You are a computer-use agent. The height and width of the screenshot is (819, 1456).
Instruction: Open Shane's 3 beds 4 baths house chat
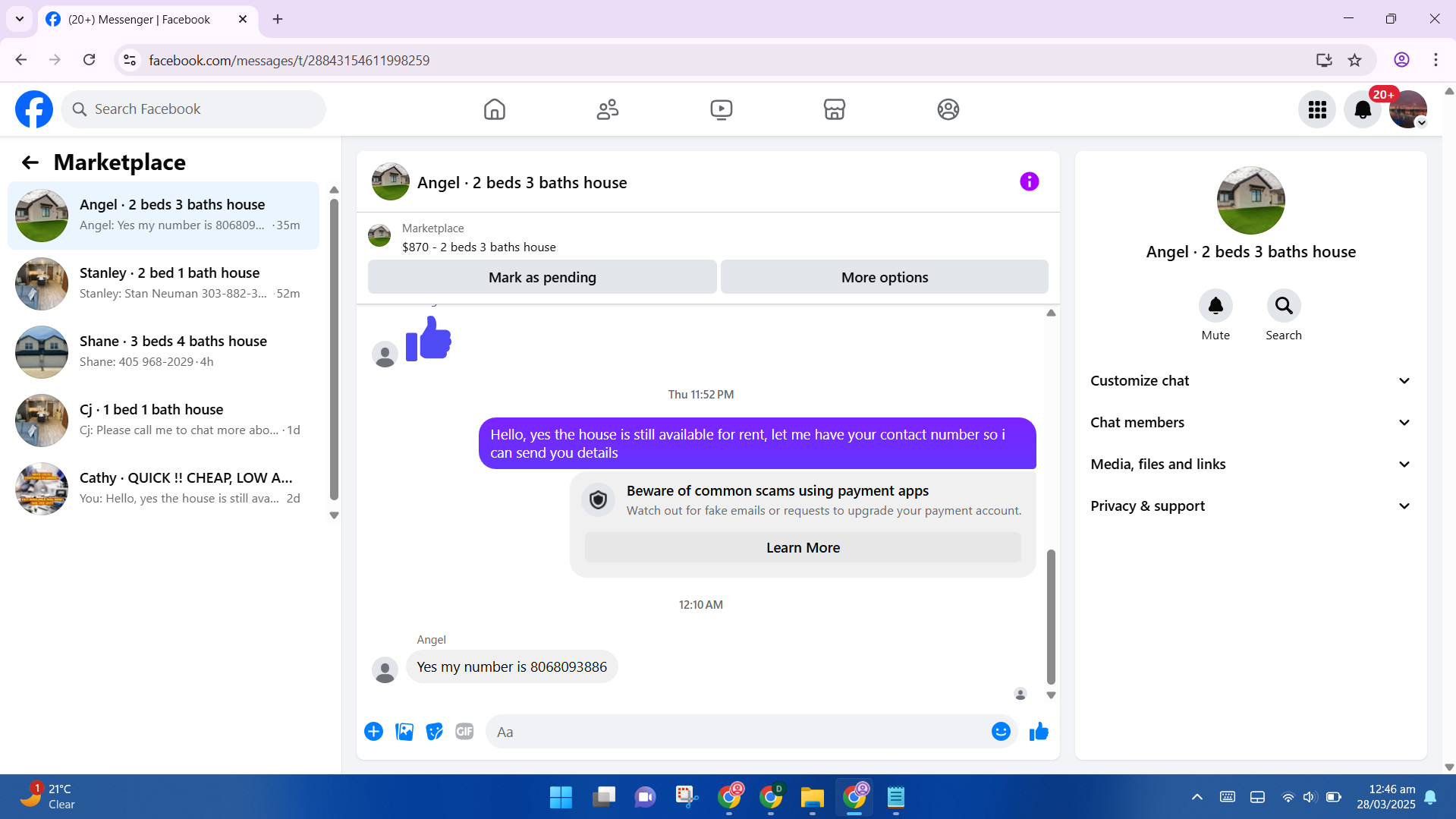[163, 352]
